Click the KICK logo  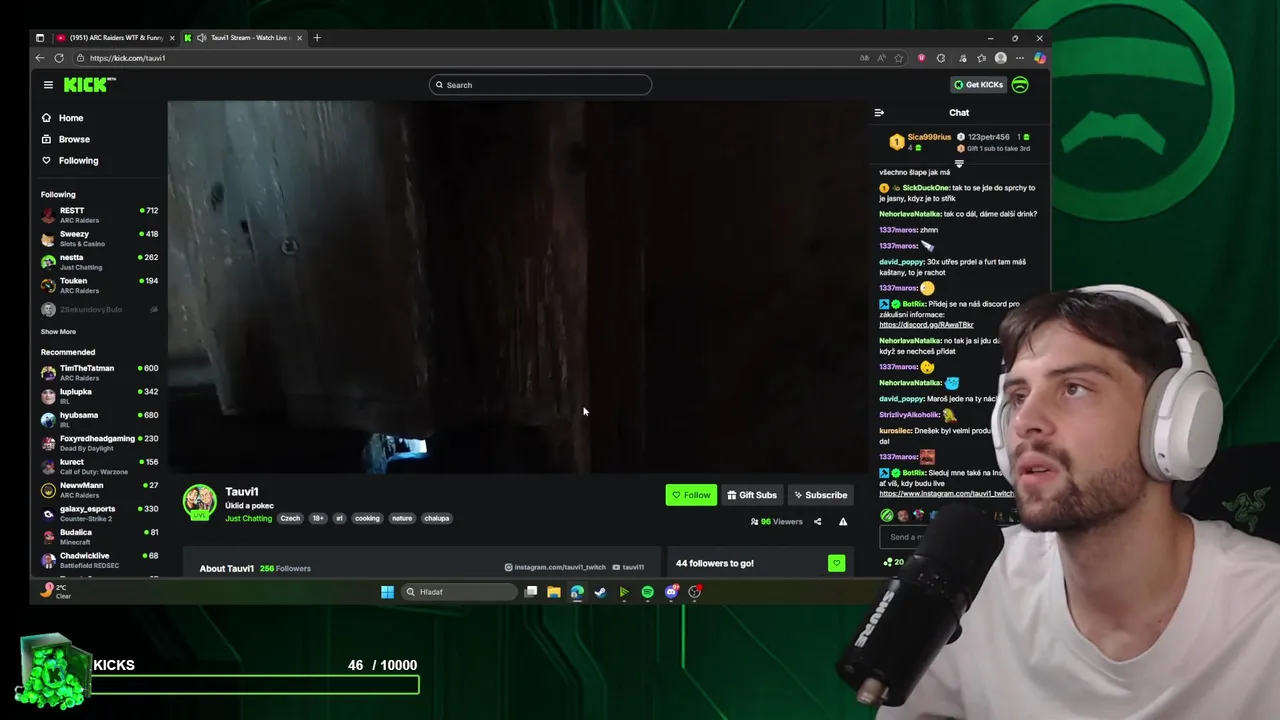pos(89,85)
